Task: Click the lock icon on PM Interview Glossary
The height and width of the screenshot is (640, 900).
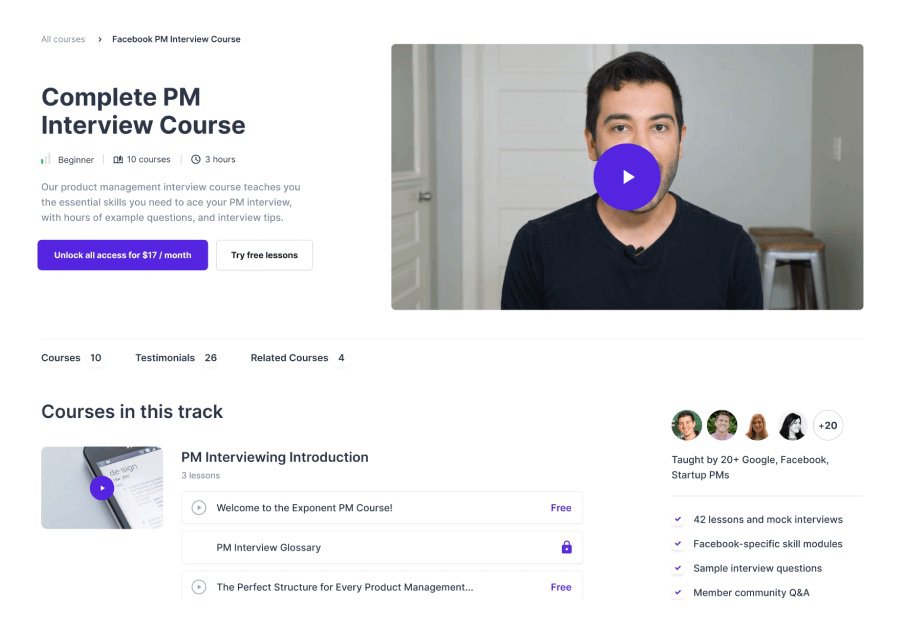Action: tap(567, 547)
